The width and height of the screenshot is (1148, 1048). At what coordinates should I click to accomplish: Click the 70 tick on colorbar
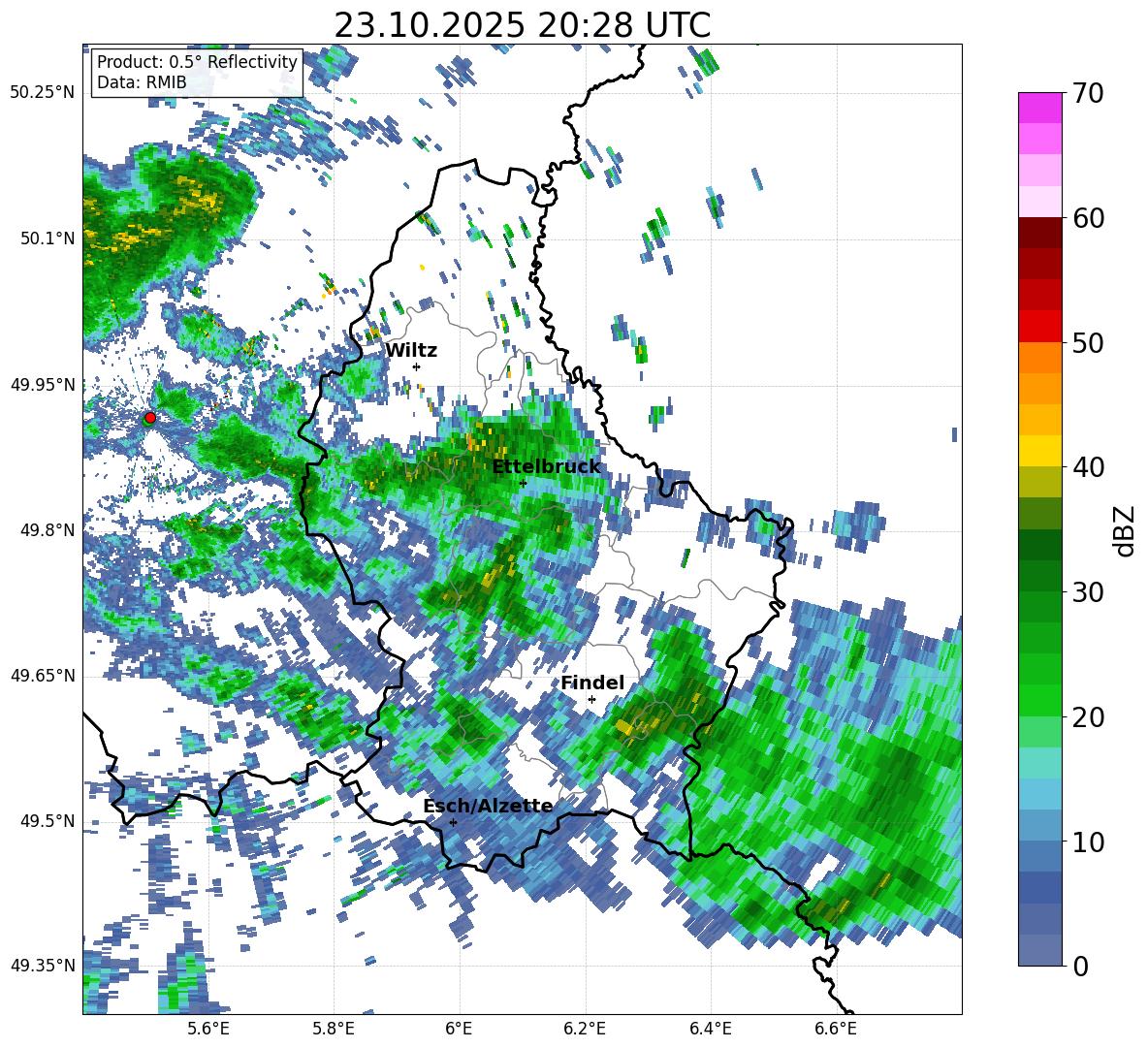pos(1087,93)
